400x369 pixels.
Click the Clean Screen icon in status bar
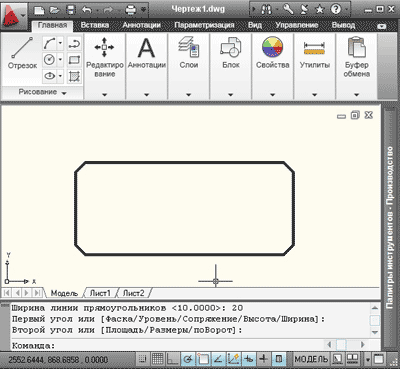379,359
